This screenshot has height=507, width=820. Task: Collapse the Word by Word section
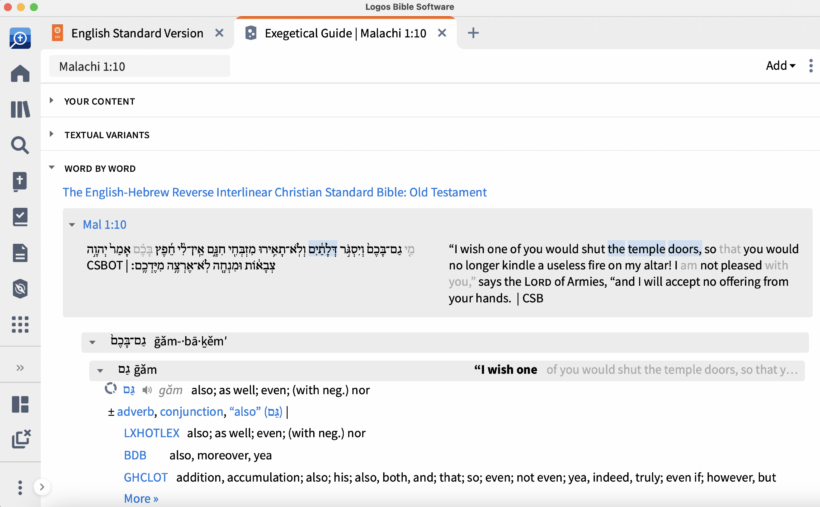coord(51,167)
